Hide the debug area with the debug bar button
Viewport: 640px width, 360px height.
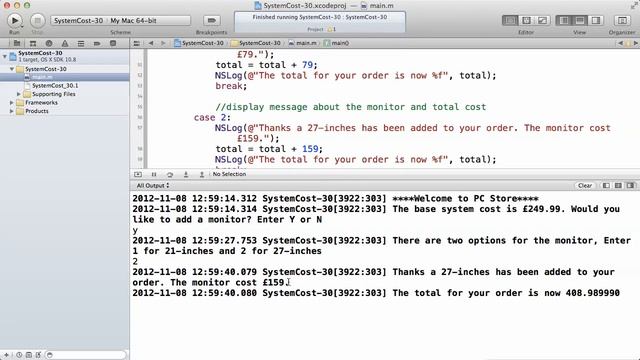138,174
